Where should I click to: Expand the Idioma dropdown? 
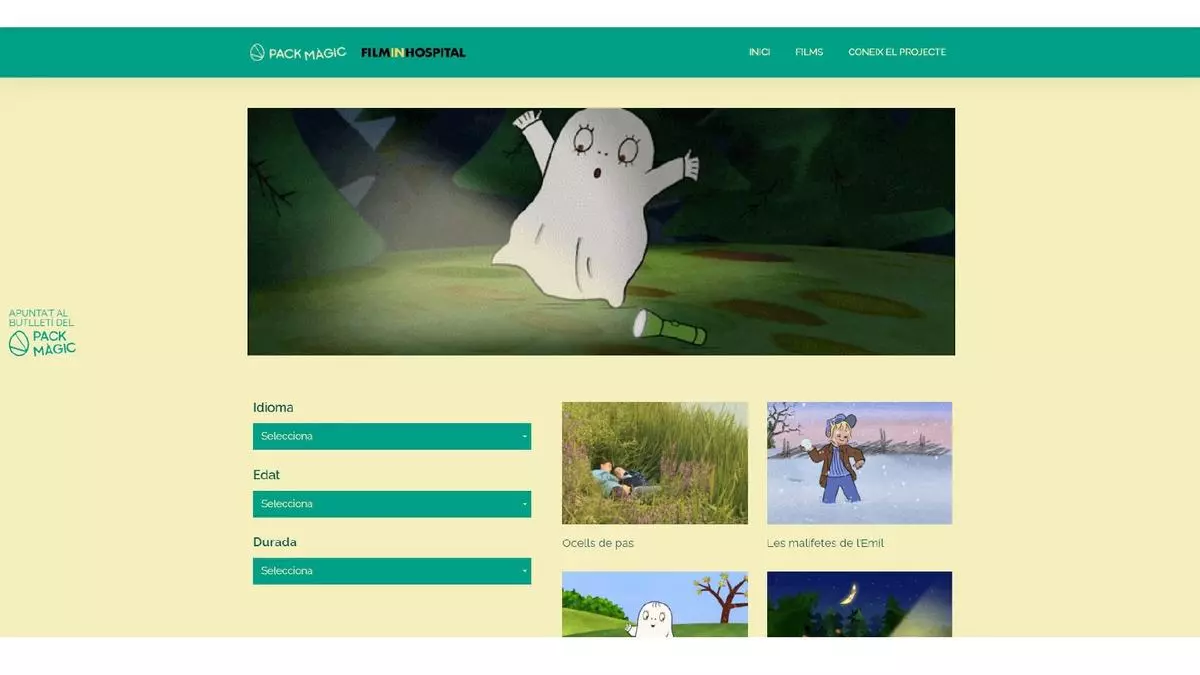coord(391,436)
